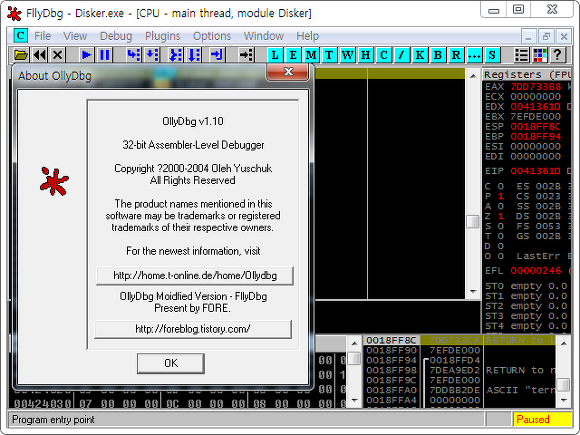Show Memory map via M button
580x435 pixels.
[x=311, y=55]
